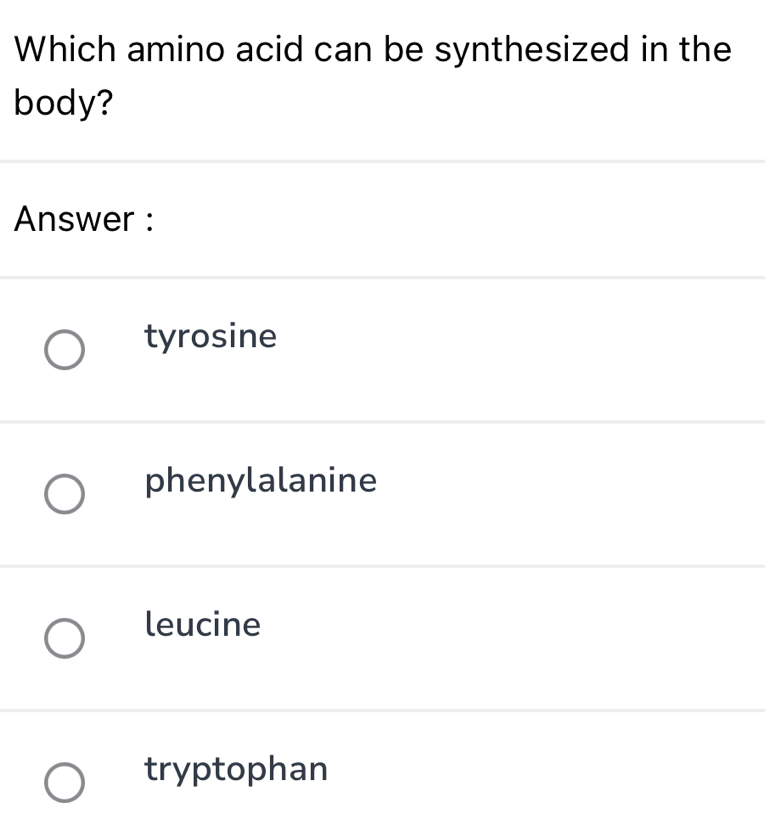Click the leucine answer label
The height and width of the screenshot is (828, 765).
coord(203,625)
